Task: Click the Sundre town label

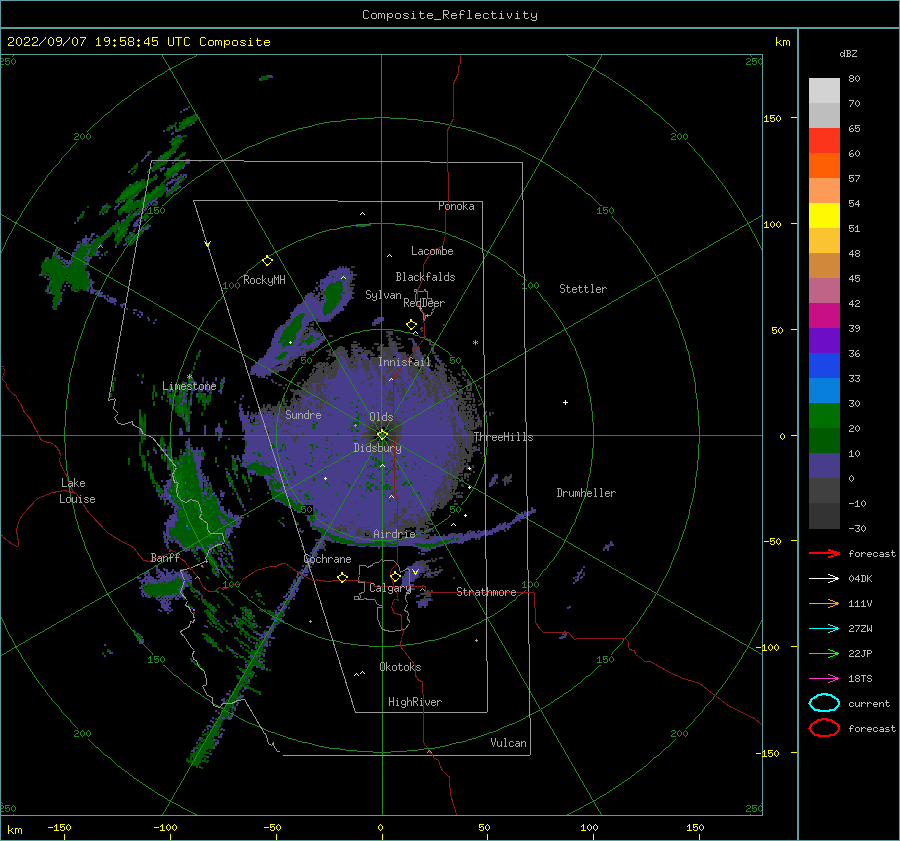Action: 303,414
